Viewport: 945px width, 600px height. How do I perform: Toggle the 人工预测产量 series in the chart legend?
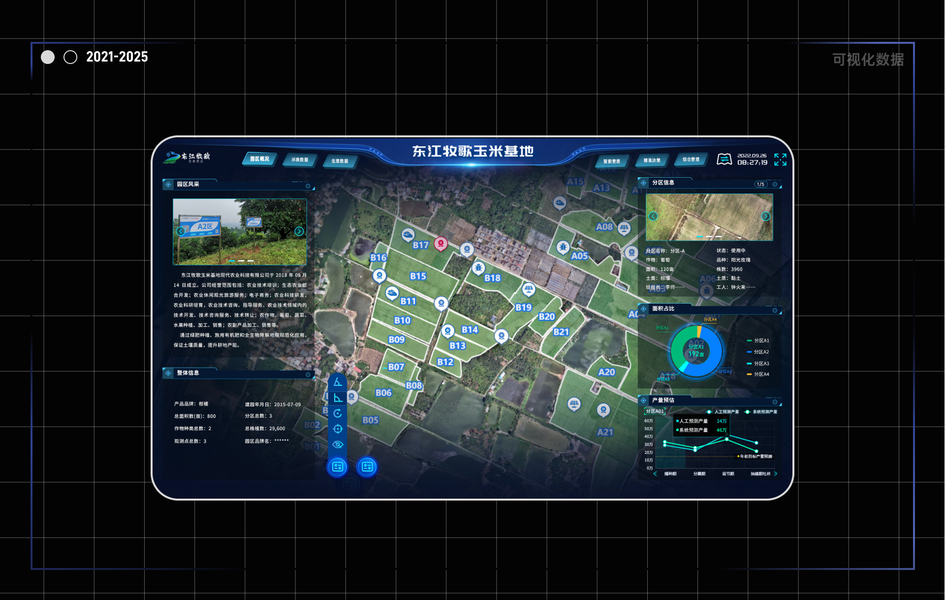(x=723, y=412)
